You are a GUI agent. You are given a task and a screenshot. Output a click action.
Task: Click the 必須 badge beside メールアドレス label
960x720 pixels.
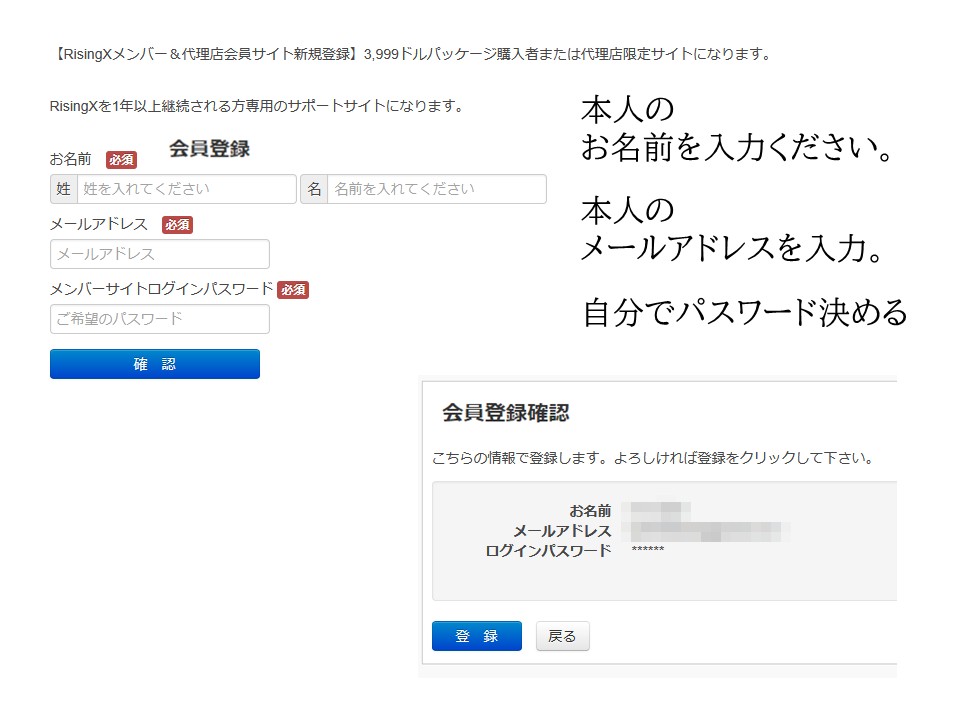(177, 225)
